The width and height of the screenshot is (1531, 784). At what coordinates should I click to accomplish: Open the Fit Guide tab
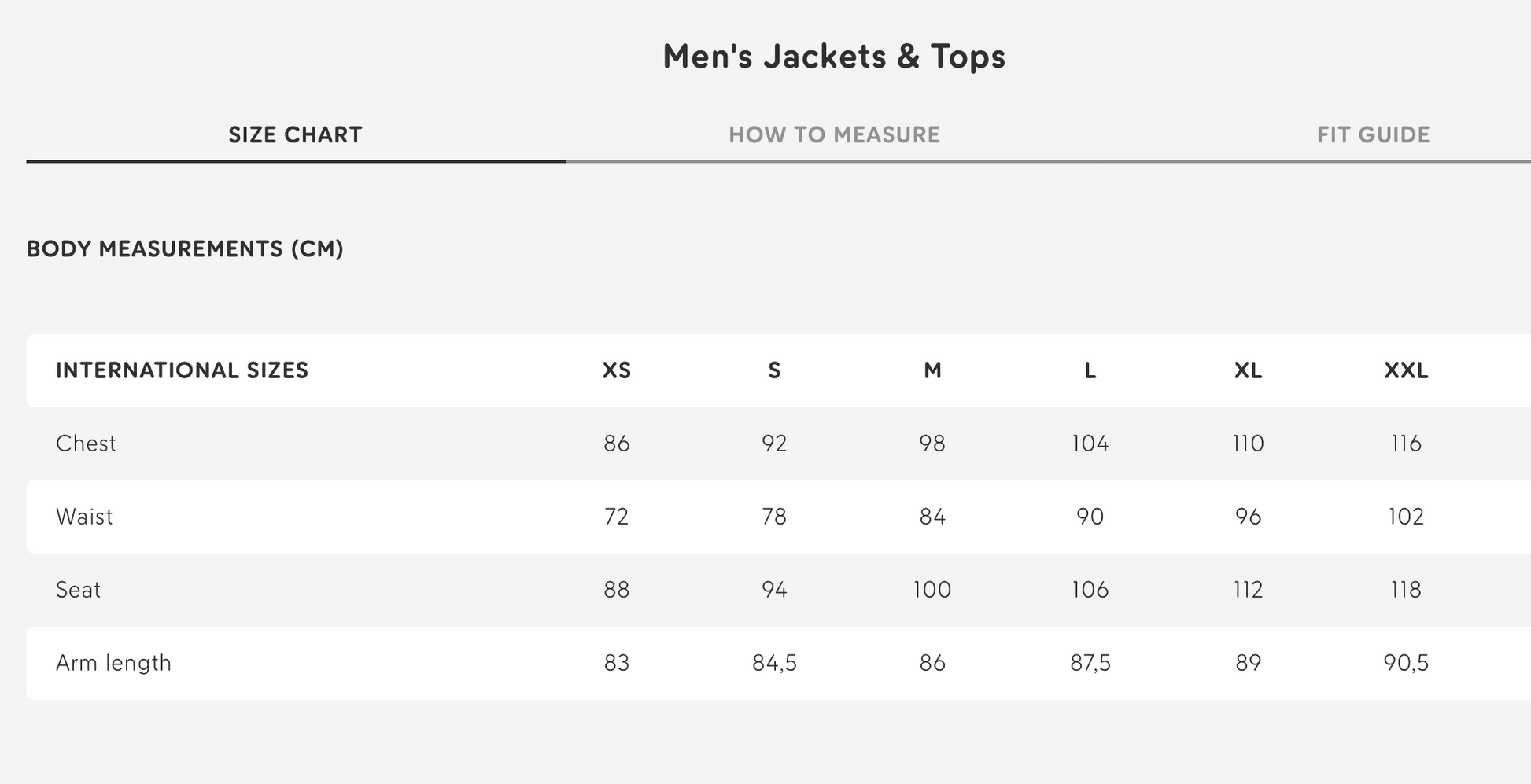(x=1374, y=134)
